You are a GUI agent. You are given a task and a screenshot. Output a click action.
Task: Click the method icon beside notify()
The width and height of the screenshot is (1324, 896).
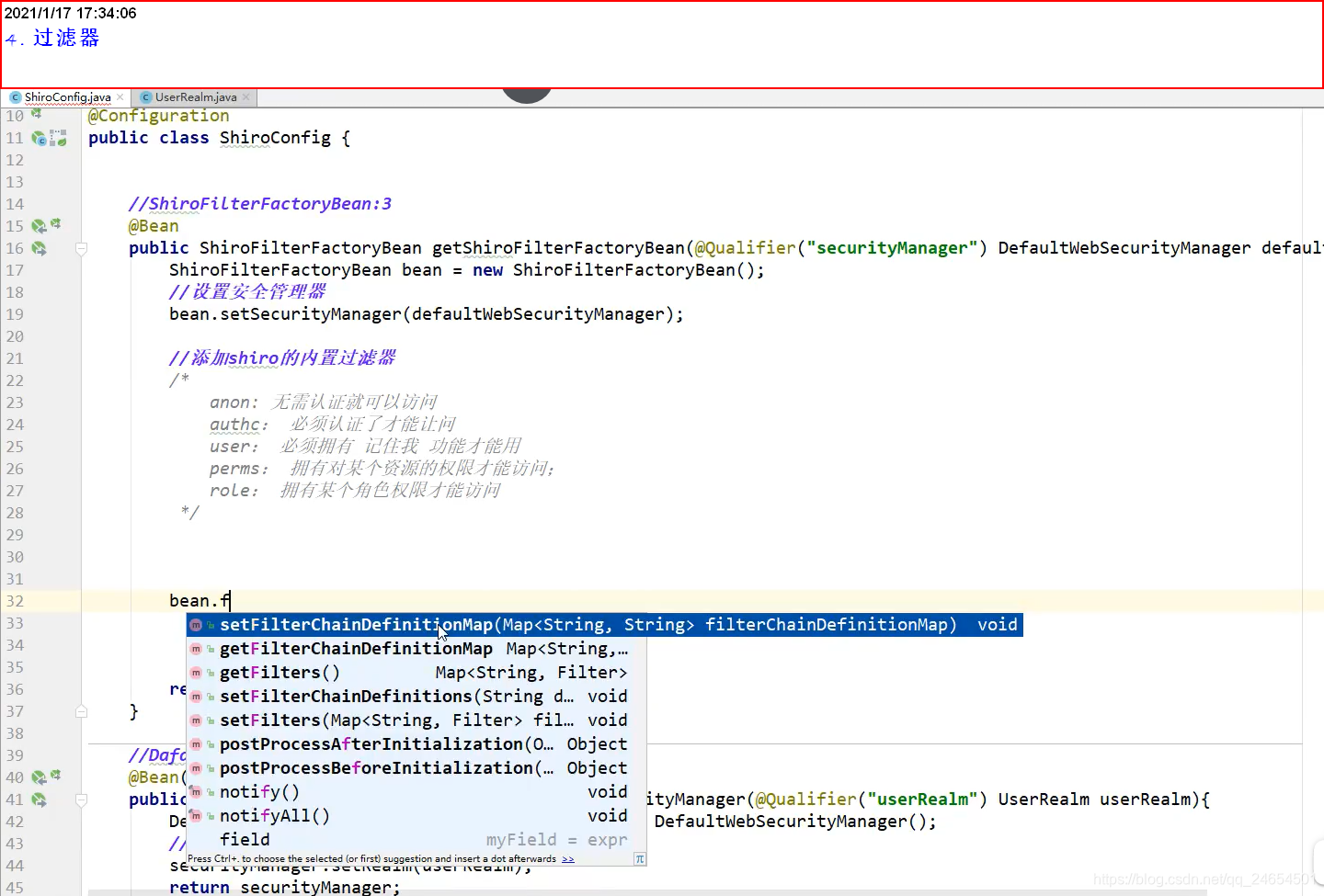tap(196, 792)
